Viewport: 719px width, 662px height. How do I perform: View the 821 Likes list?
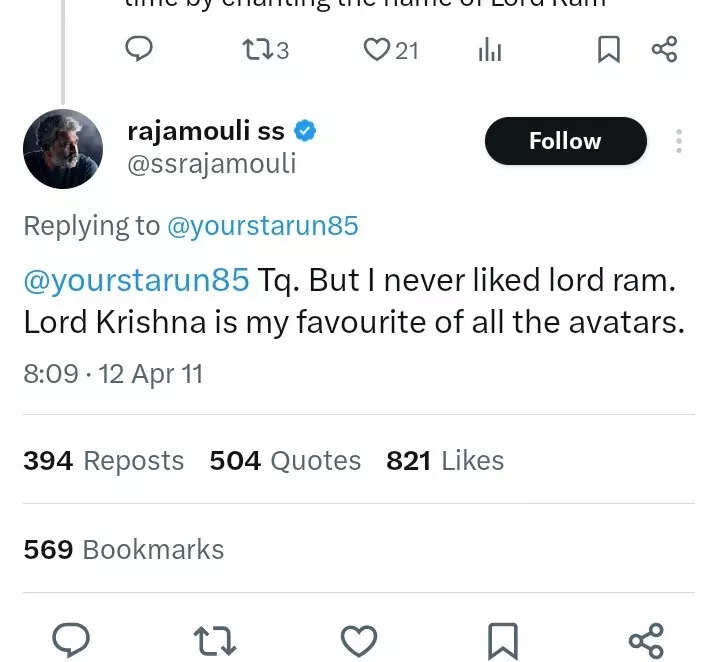point(445,460)
